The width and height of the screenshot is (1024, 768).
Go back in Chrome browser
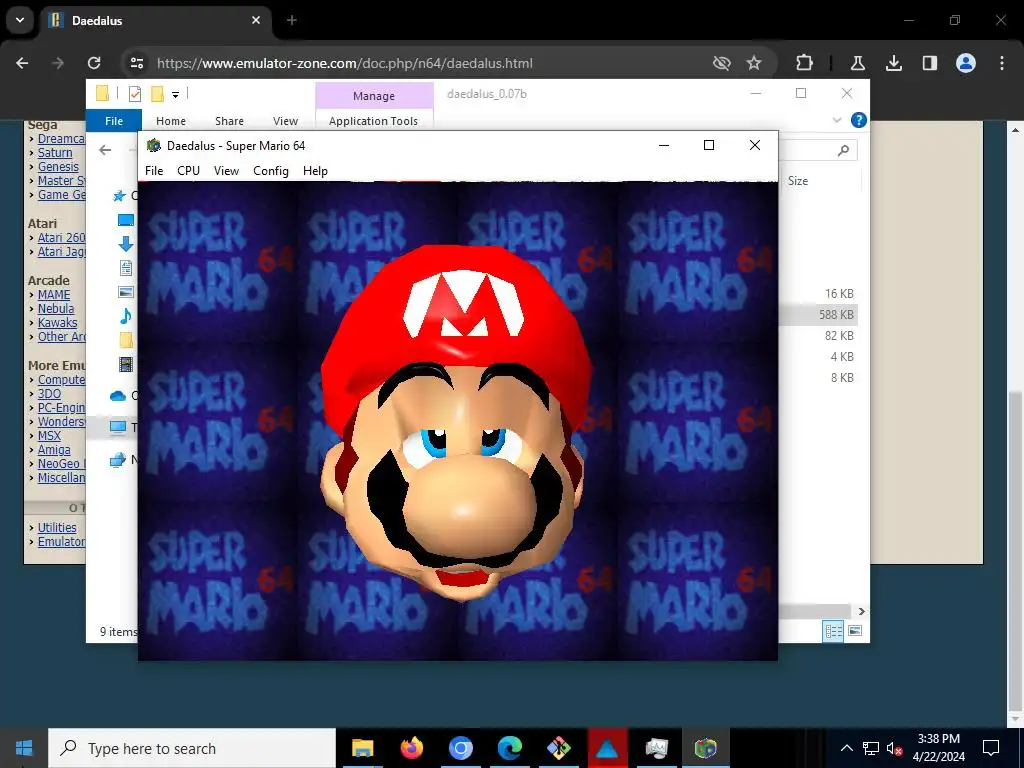pos(22,63)
